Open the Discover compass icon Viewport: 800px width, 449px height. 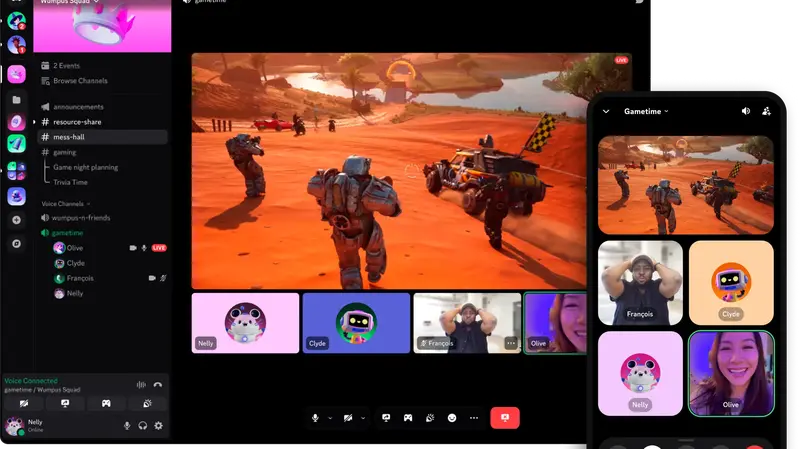tap(16, 243)
